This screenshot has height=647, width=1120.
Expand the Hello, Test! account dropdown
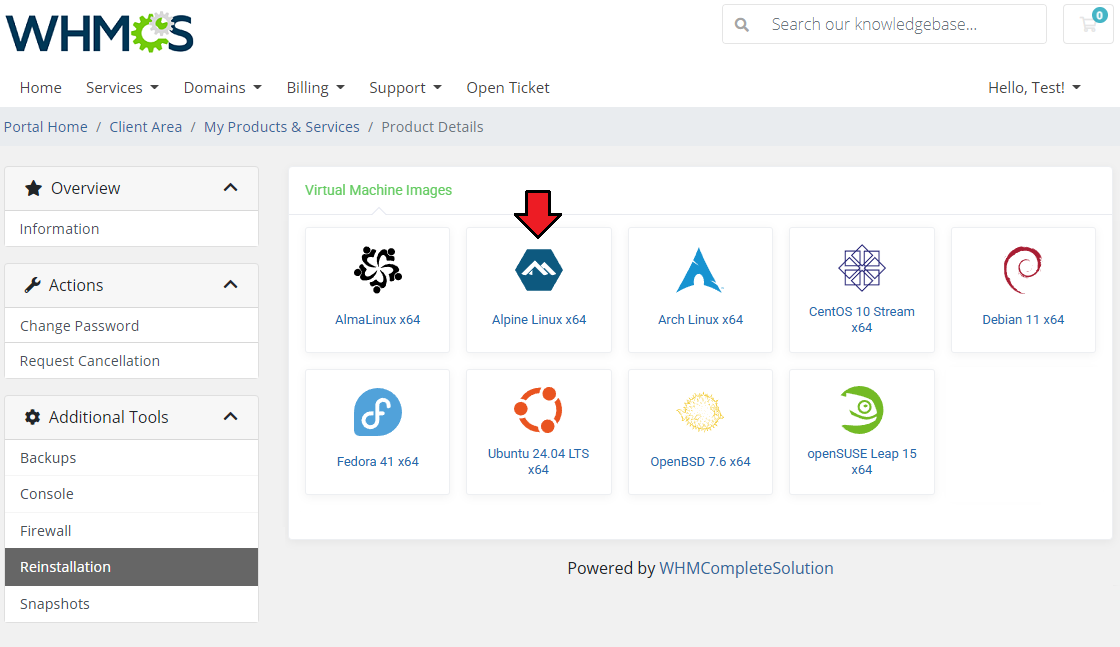pos(1034,88)
